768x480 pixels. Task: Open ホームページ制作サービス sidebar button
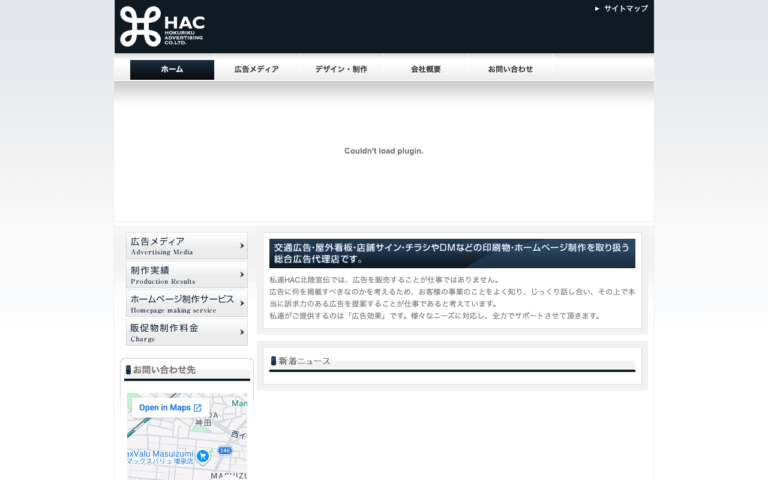pos(187,303)
